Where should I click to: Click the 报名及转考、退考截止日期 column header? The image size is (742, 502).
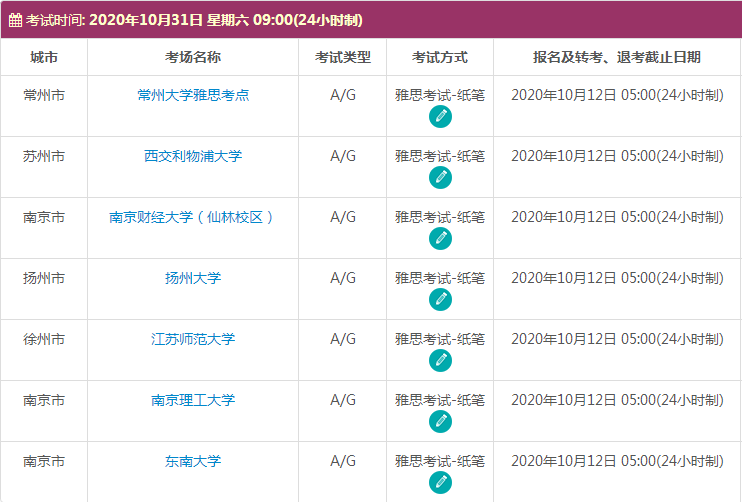pos(617,57)
